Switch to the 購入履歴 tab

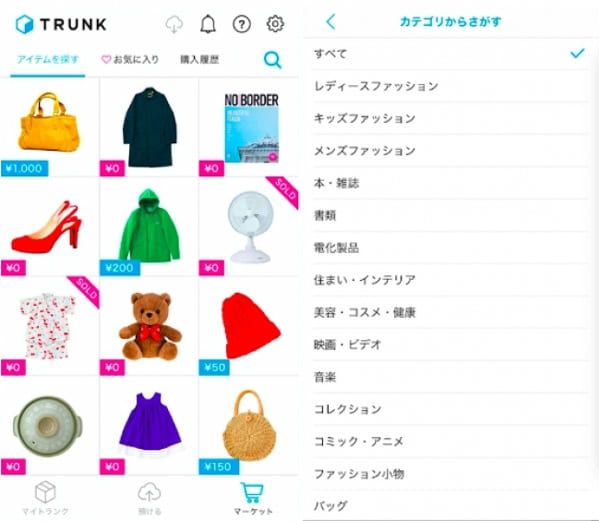click(200, 59)
